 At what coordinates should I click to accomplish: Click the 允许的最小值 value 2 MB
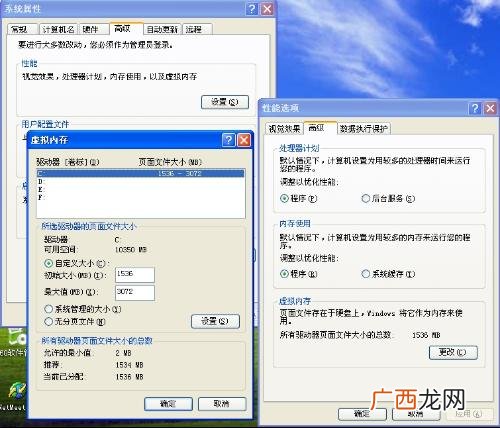pyautogui.click(x=124, y=353)
